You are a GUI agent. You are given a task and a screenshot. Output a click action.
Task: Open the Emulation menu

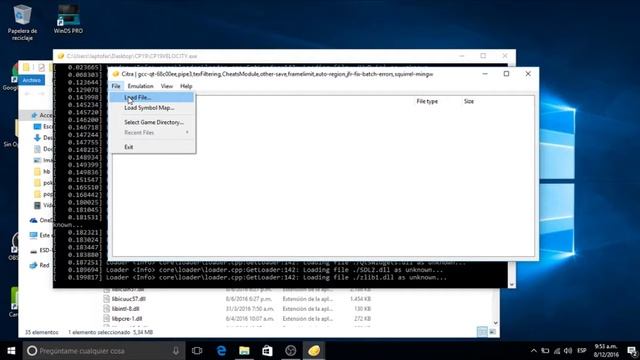click(x=140, y=86)
